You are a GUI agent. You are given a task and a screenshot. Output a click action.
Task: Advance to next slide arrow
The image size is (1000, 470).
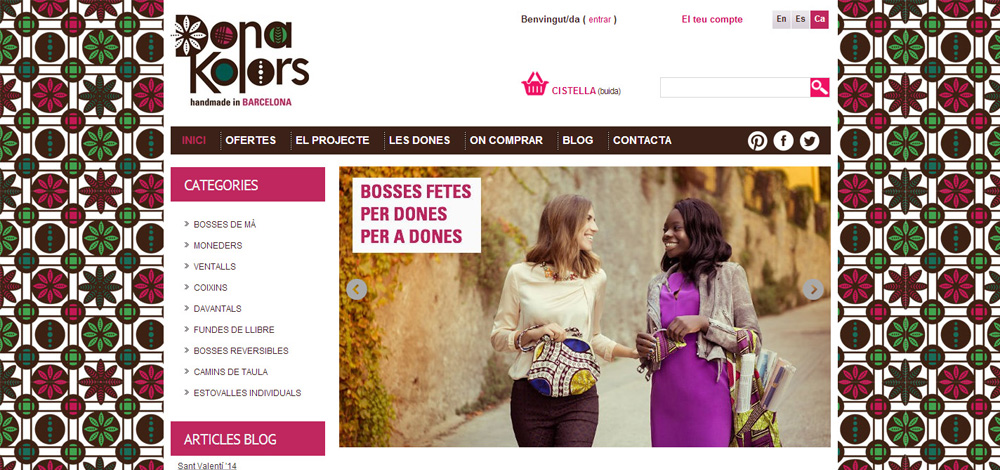(812, 290)
